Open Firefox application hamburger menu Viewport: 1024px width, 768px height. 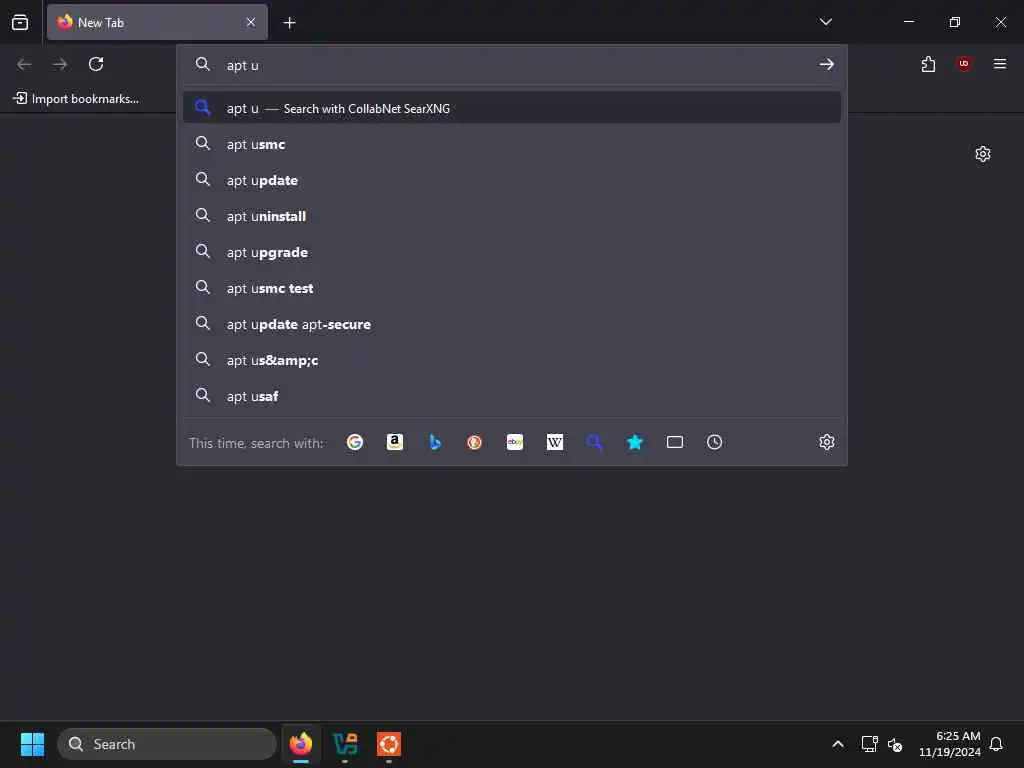pos(1000,64)
